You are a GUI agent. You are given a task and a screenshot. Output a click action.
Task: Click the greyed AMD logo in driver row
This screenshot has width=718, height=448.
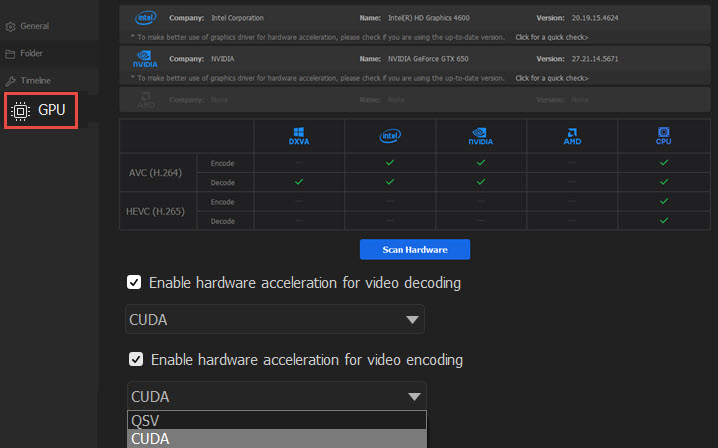click(x=146, y=100)
